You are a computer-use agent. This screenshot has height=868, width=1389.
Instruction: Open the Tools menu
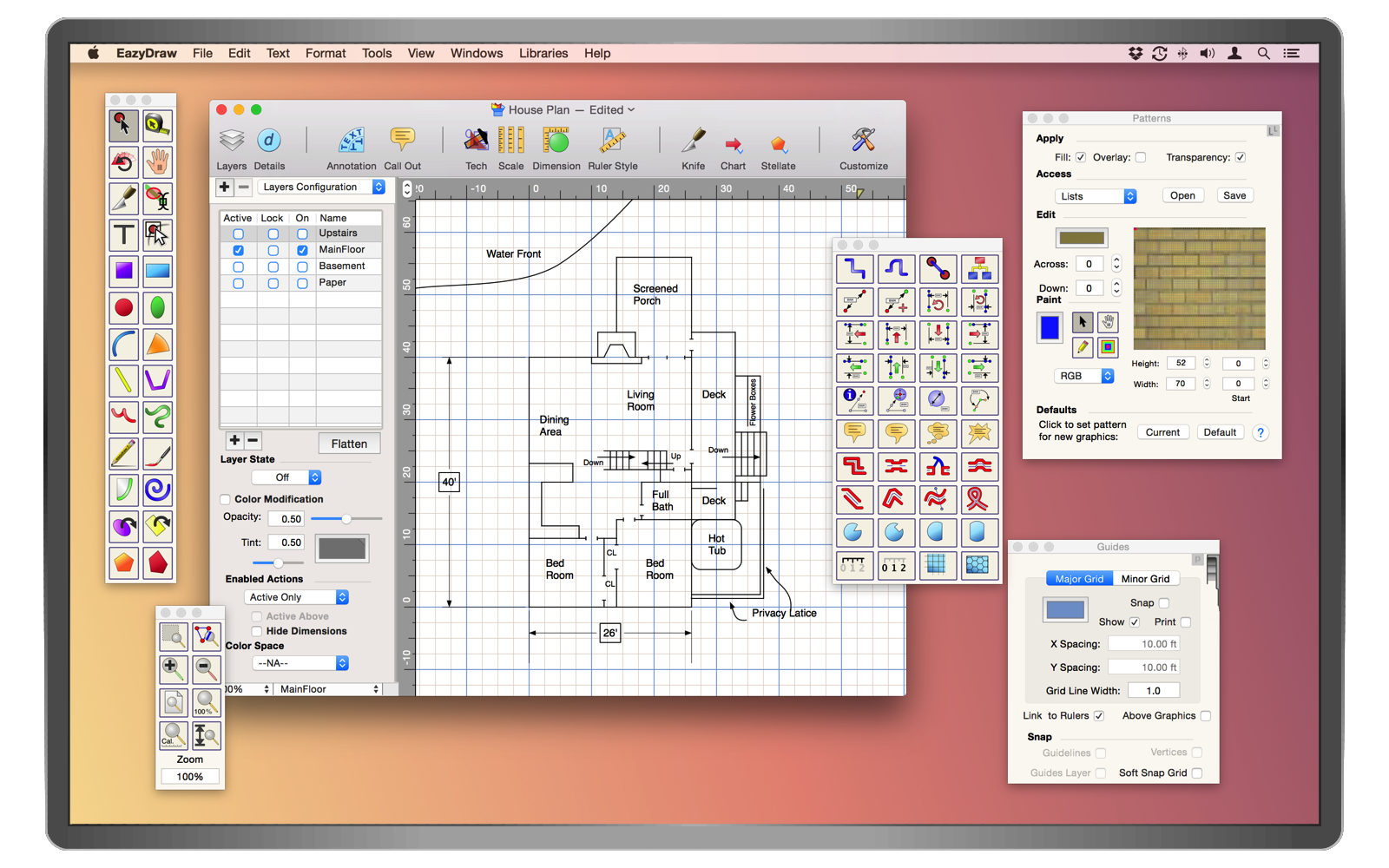[x=377, y=53]
